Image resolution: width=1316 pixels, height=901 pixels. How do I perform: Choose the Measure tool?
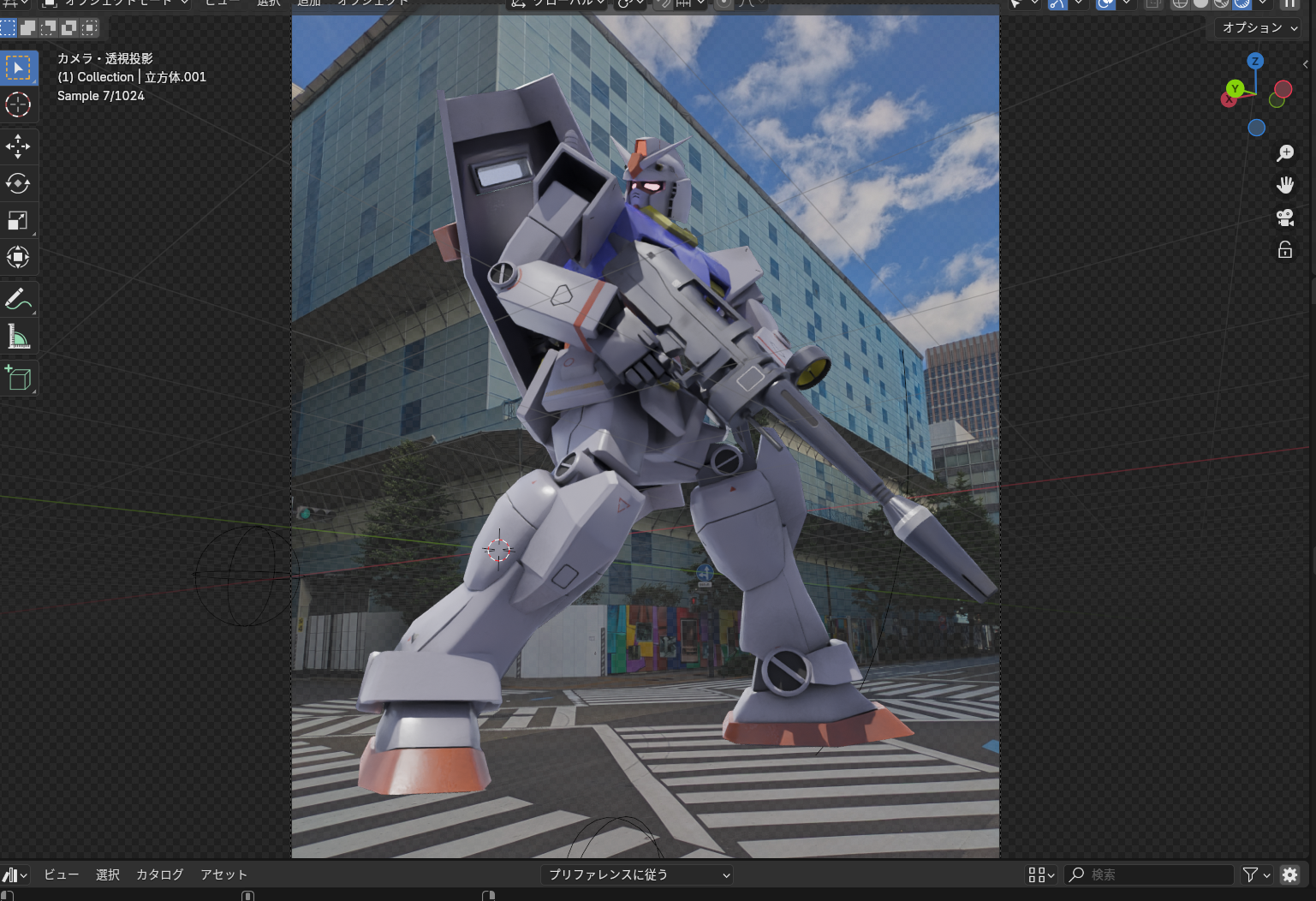point(18,337)
